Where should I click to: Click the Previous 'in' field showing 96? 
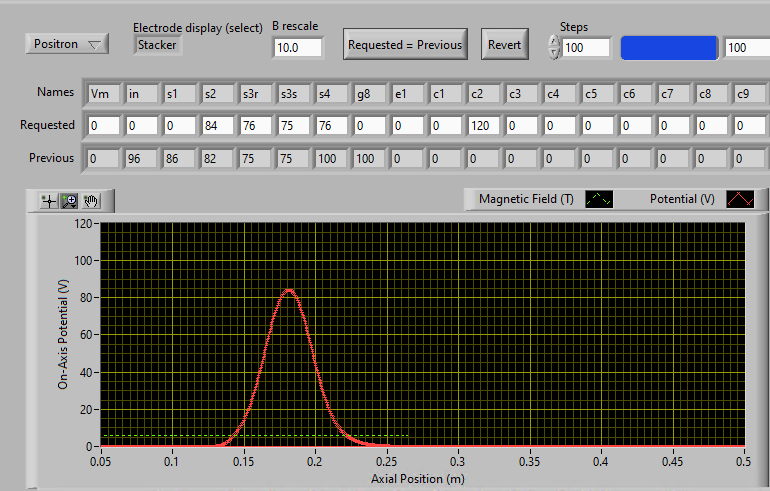pyautogui.click(x=140, y=158)
